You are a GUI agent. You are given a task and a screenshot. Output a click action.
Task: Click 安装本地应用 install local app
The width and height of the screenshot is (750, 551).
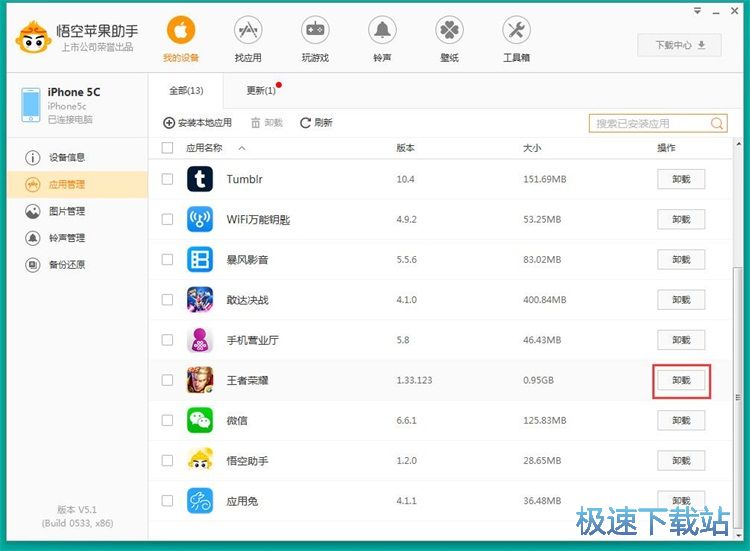click(198, 123)
